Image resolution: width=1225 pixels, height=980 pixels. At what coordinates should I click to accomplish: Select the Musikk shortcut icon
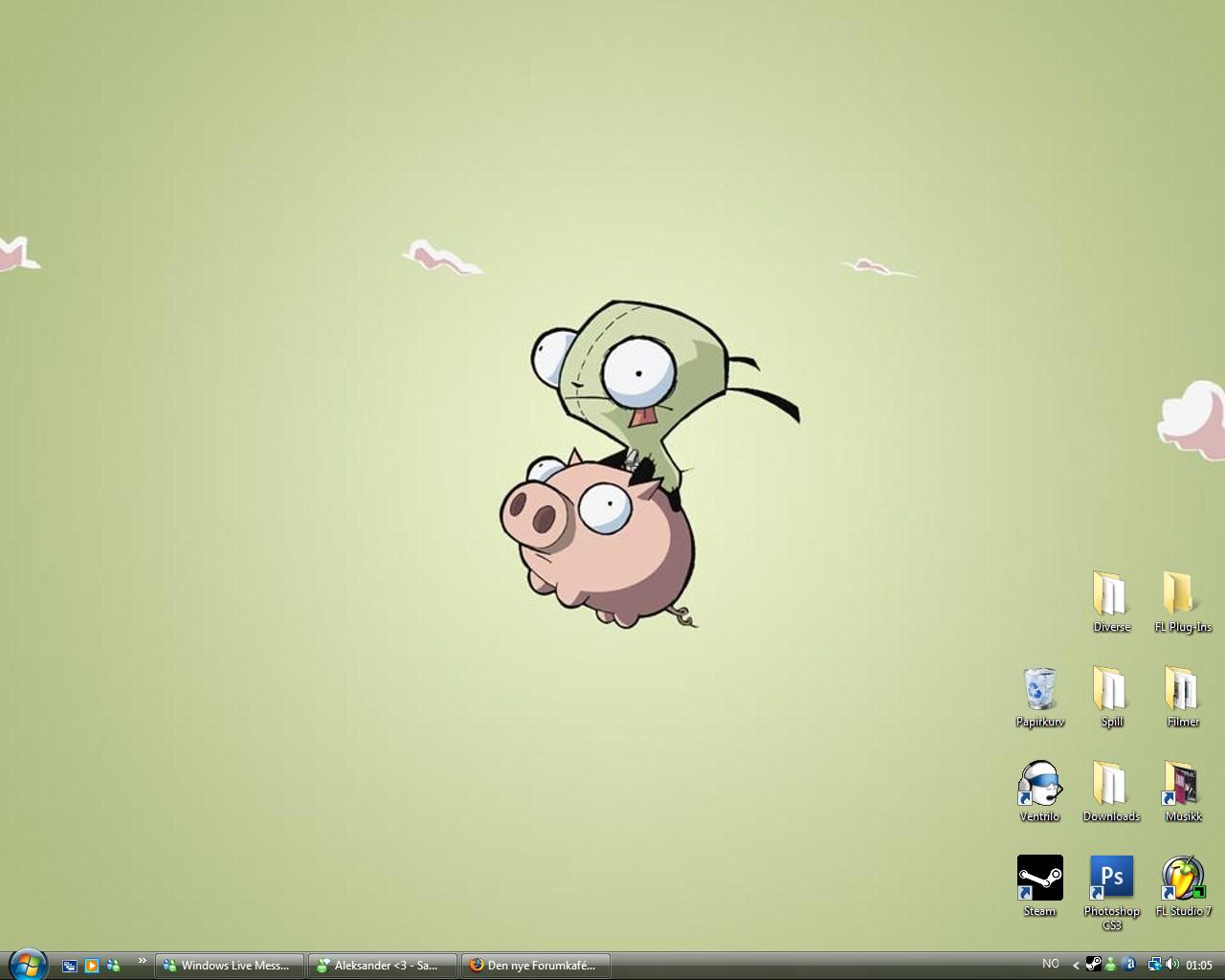pos(1183,792)
